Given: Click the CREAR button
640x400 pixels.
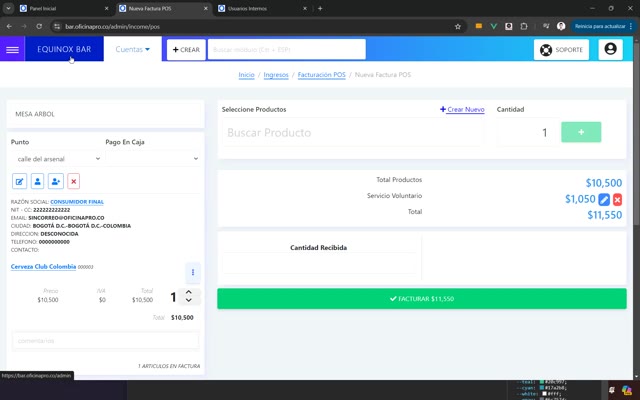Looking at the screenshot, I should click(186, 50).
